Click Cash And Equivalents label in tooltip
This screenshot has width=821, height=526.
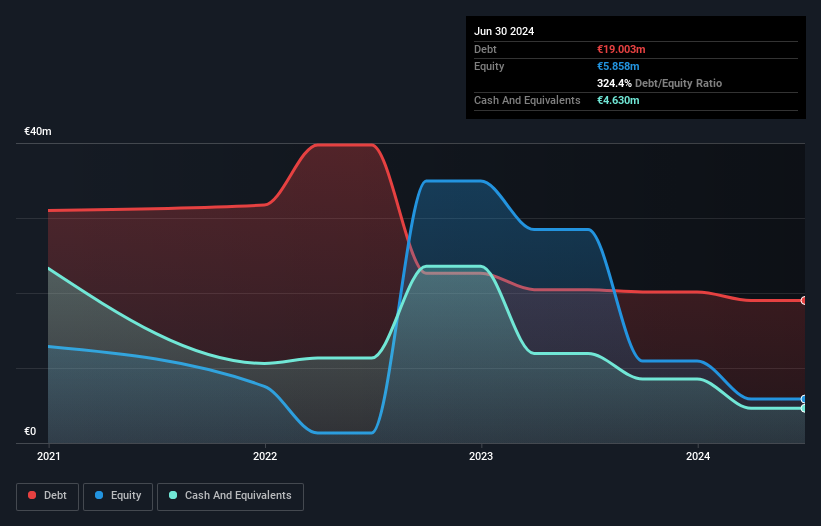pyautogui.click(x=527, y=100)
